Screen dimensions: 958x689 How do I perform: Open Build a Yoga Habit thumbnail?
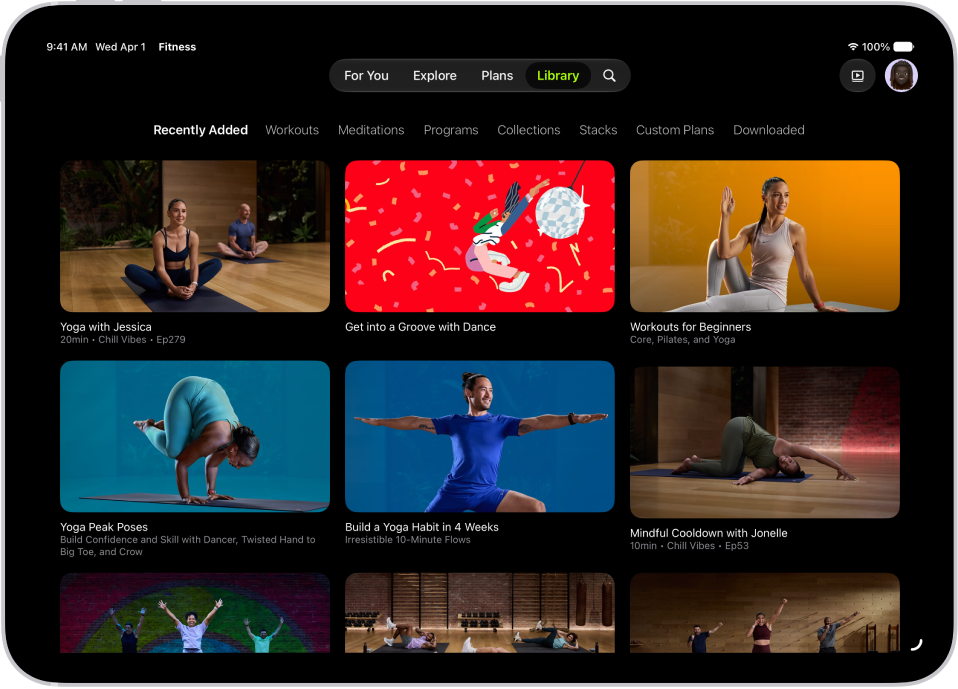click(480, 436)
